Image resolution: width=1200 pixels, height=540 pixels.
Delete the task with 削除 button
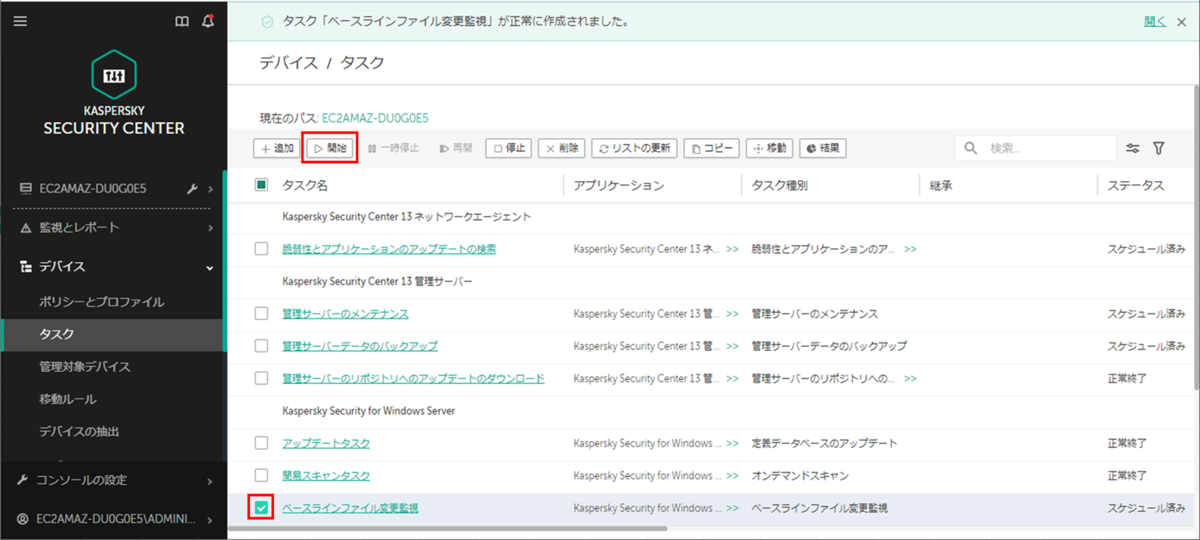[562, 148]
